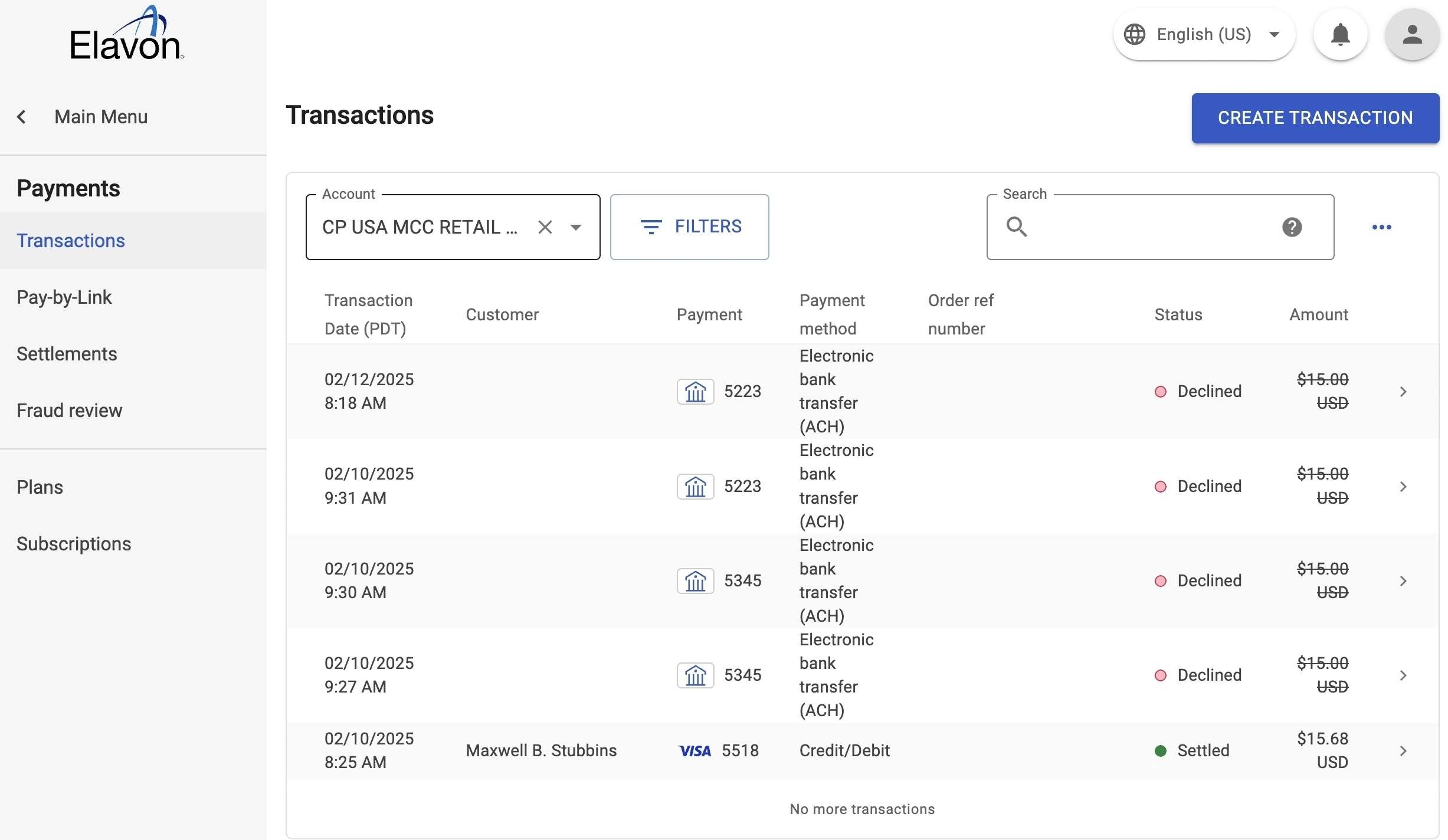The height and width of the screenshot is (840, 1448).
Task: Expand 02/10/2025 9:30 AM transaction chevron
Action: 1403,581
